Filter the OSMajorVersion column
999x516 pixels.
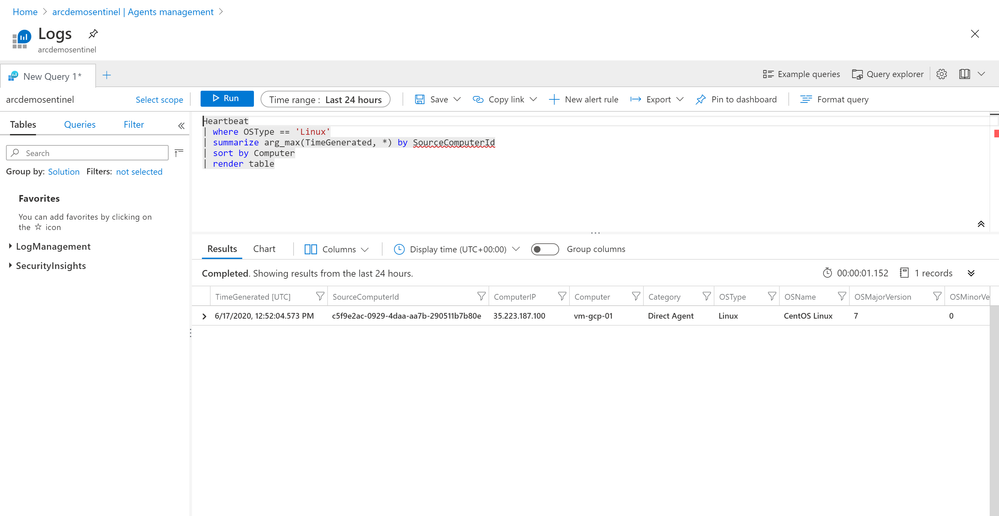click(x=937, y=297)
